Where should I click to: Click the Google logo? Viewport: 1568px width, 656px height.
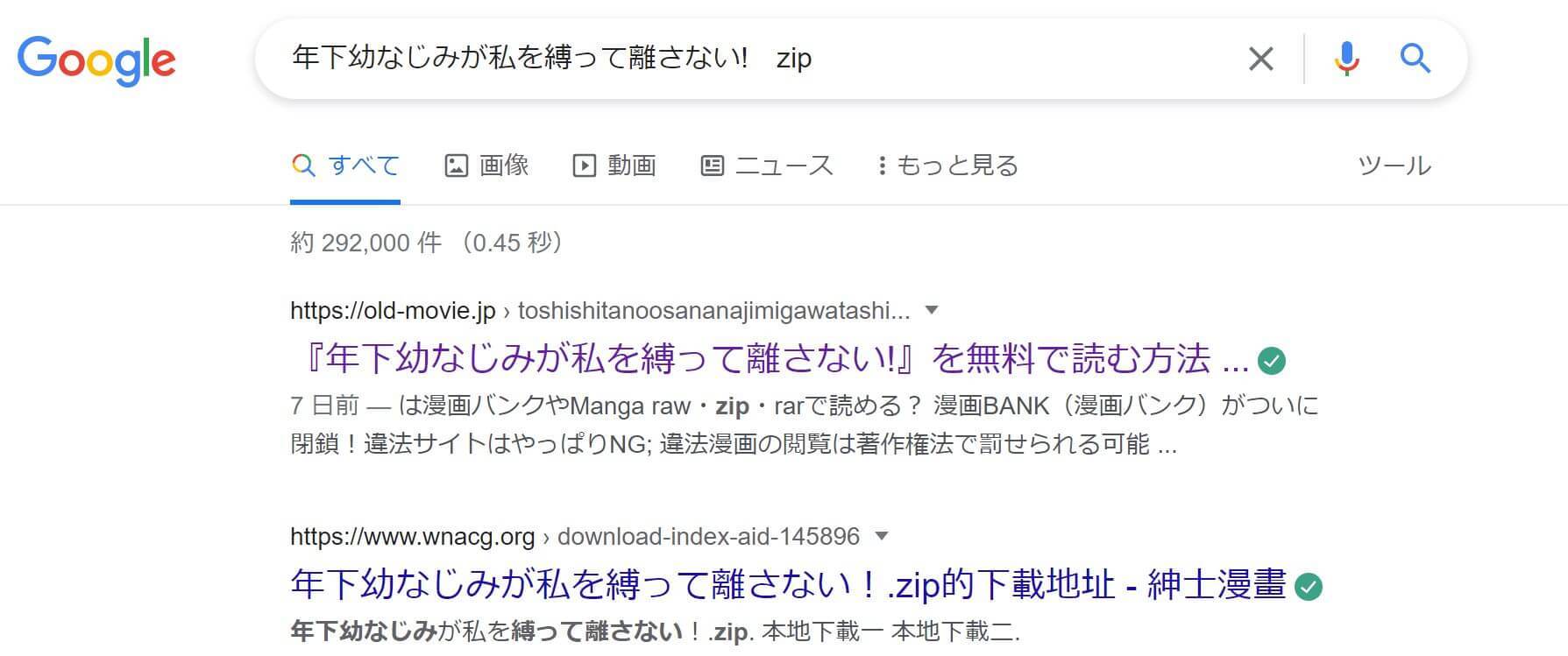point(96,60)
